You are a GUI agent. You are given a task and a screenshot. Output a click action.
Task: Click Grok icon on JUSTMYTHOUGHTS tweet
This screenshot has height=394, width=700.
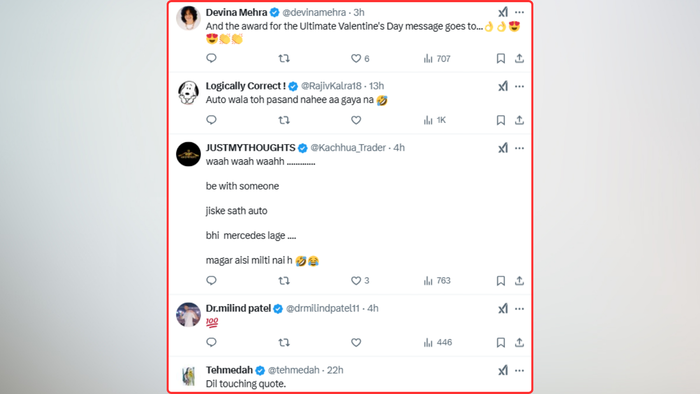pyautogui.click(x=503, y=148)
